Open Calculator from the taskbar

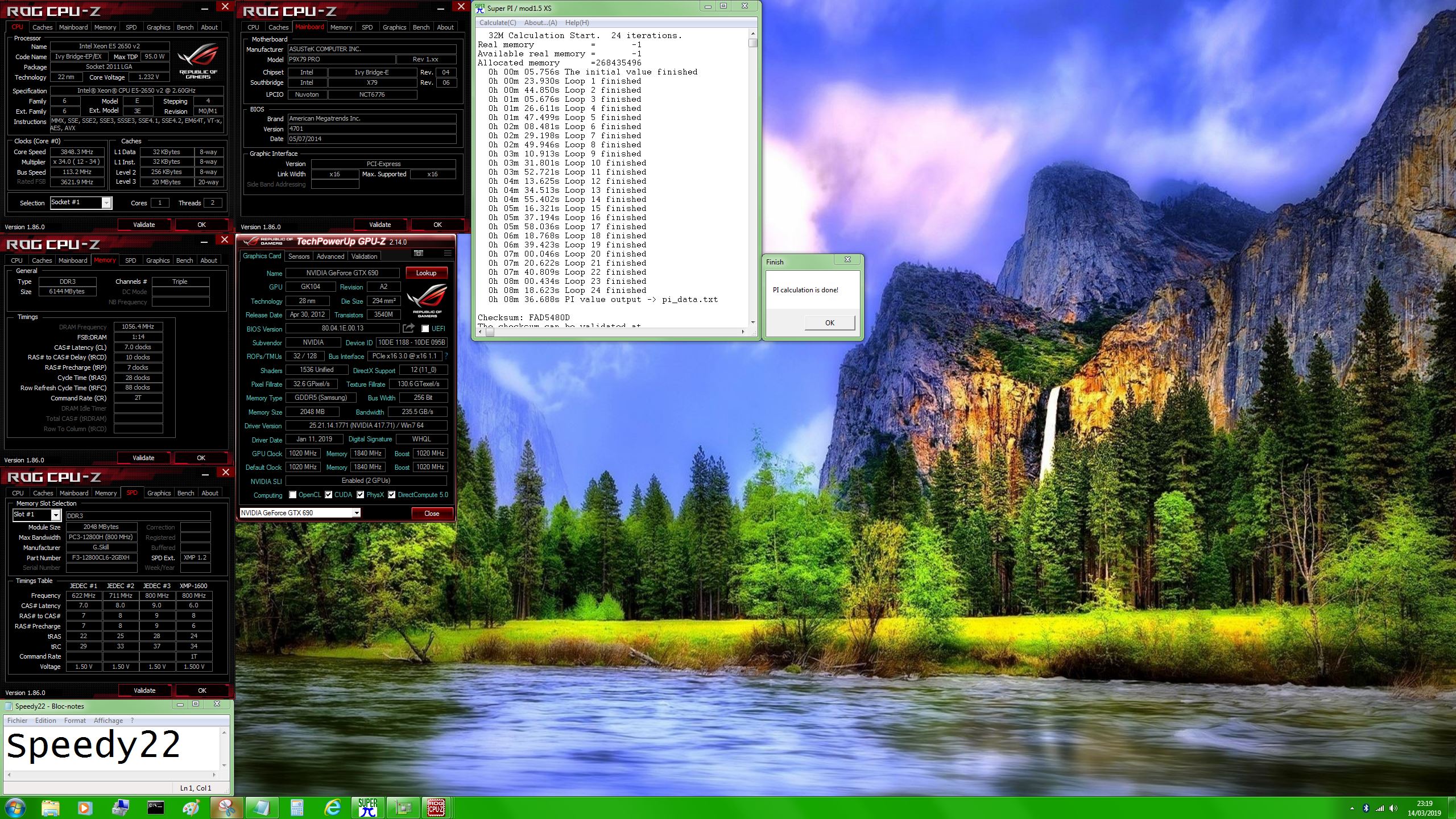(297, 808)
